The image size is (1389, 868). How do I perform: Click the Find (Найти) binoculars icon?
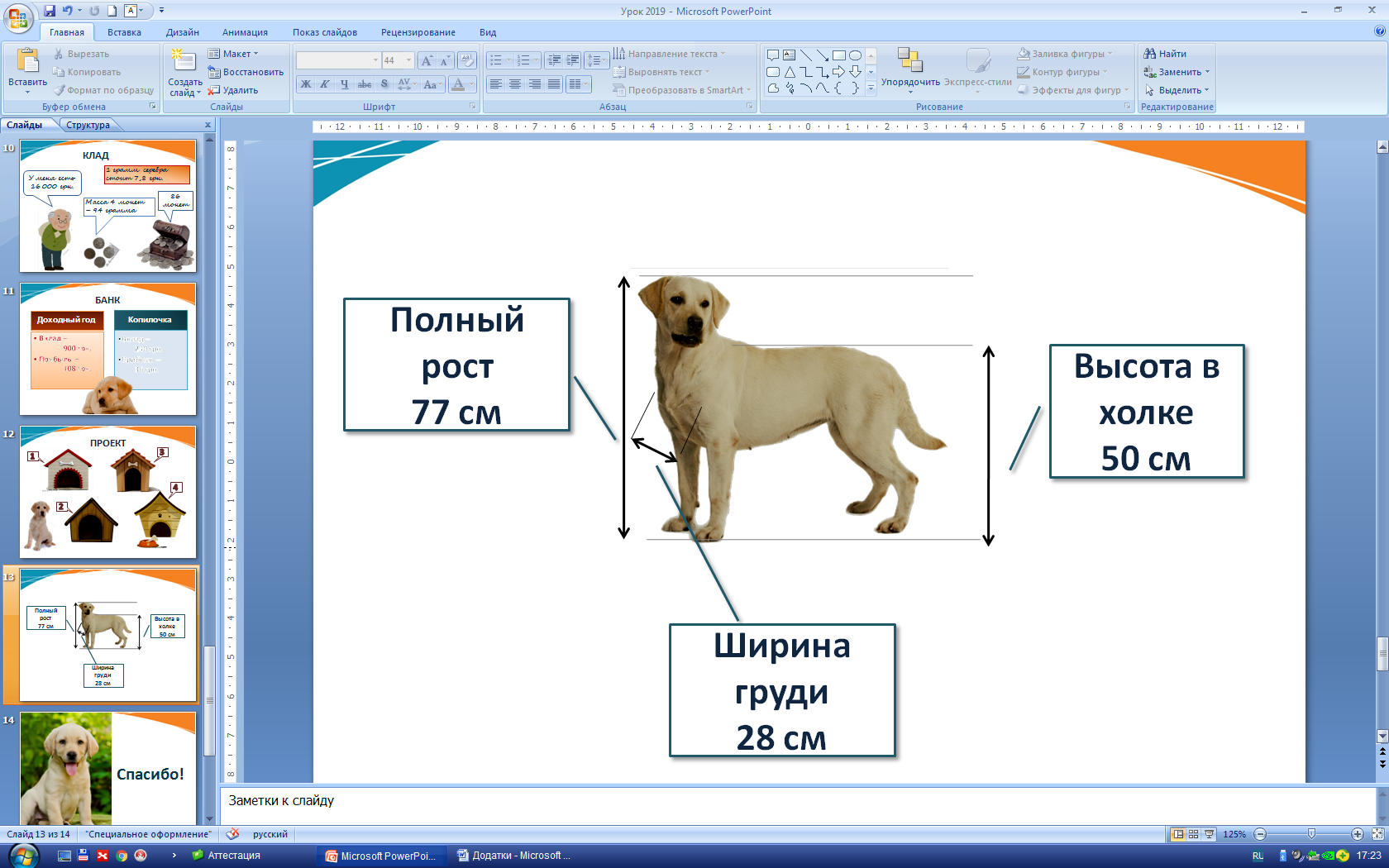tap(1149, 54)
